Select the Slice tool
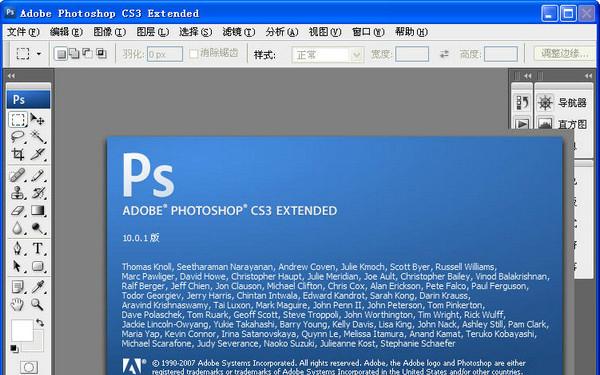600x375 pixels. click(38, 154)
